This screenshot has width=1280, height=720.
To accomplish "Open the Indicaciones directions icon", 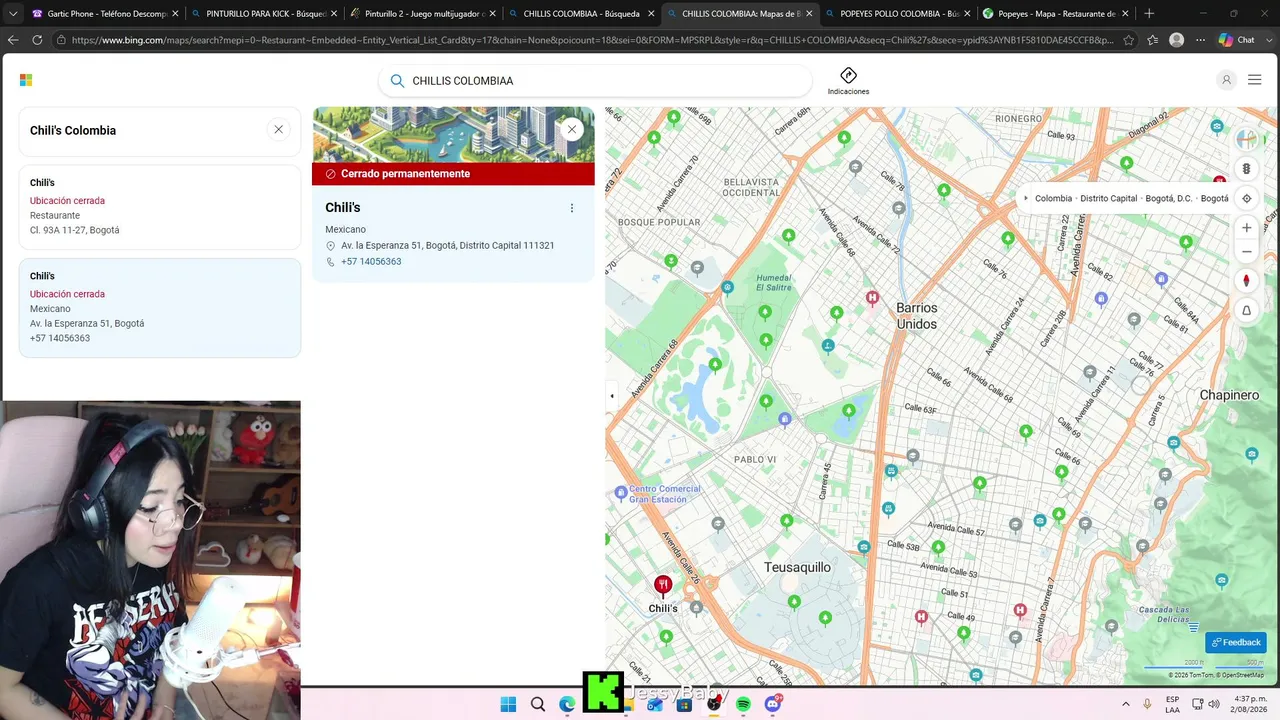I will tap(848, 81).
